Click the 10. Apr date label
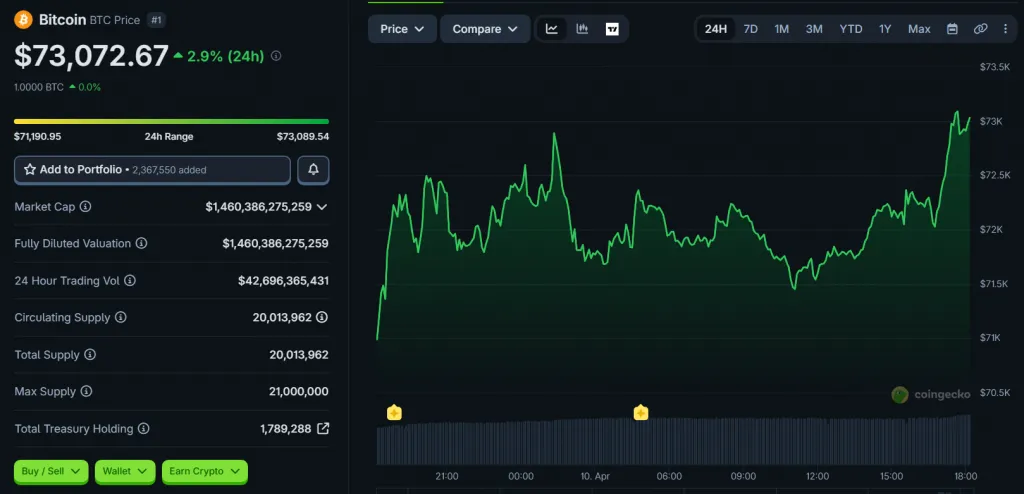Image resolution: width=1024 pixels, height=494 pixels. point(596,476)
